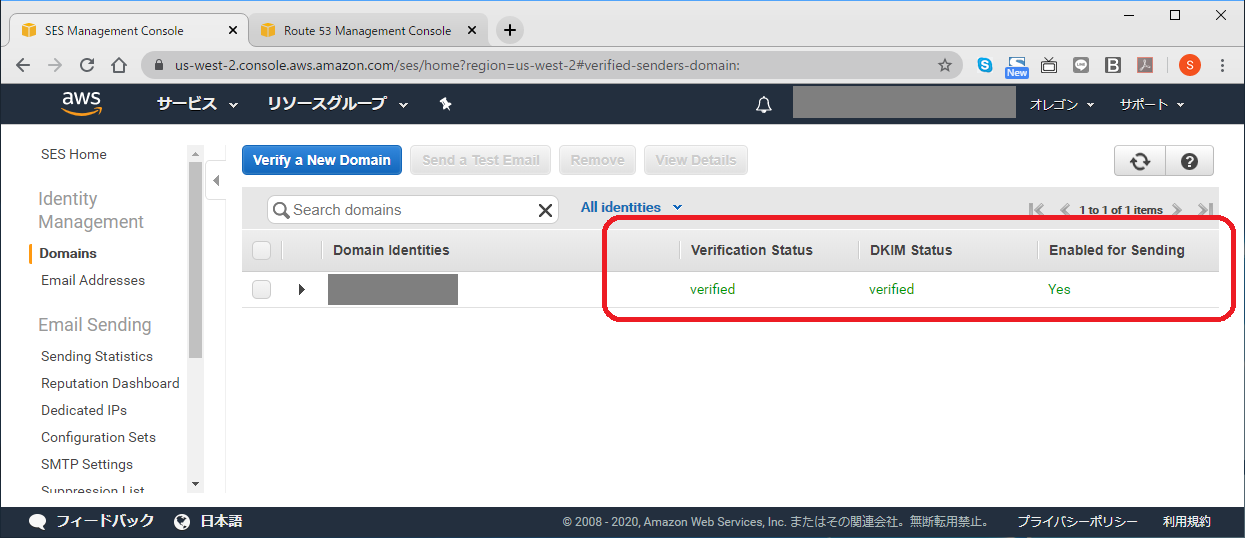Open the Chrome profile avatar S
This screenshot has height=538, width=1245.
click(x=1189, y=65)
